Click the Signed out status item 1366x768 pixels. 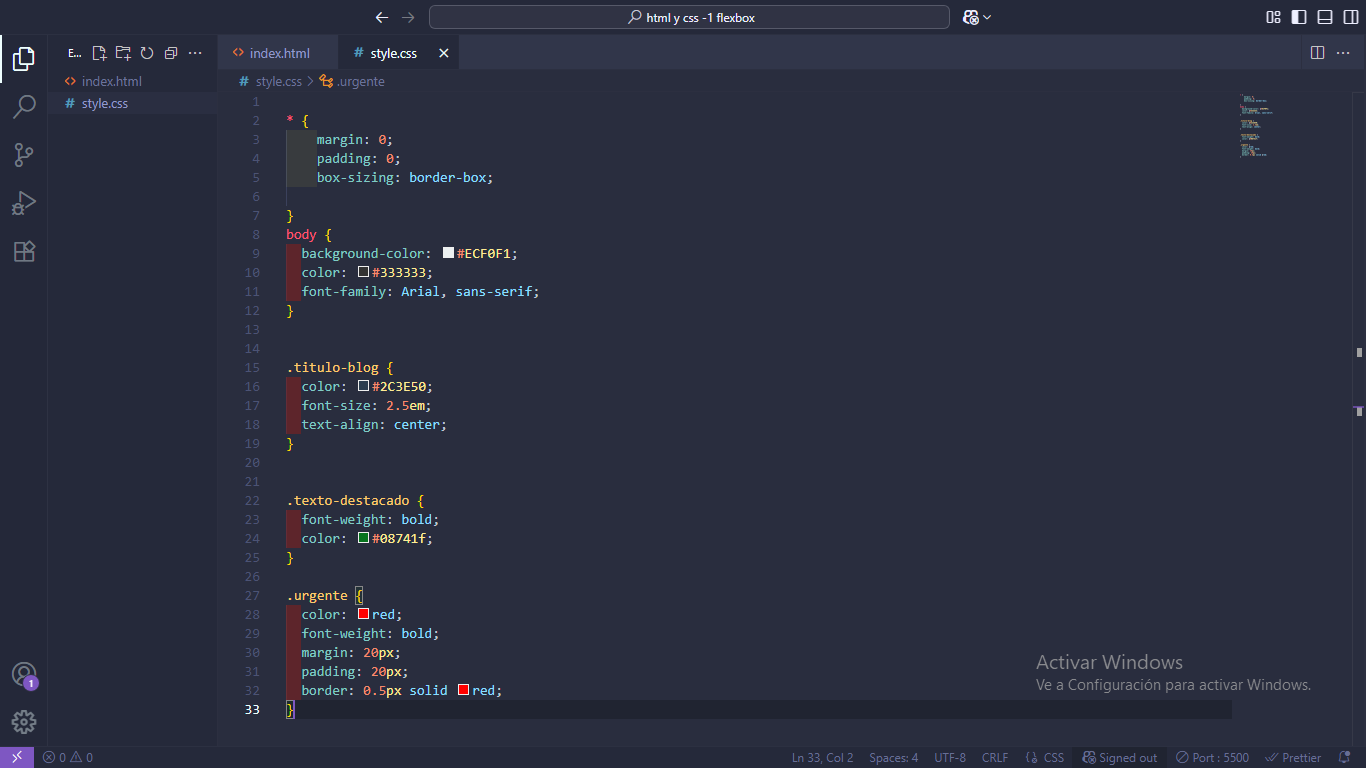[1120, 757]
